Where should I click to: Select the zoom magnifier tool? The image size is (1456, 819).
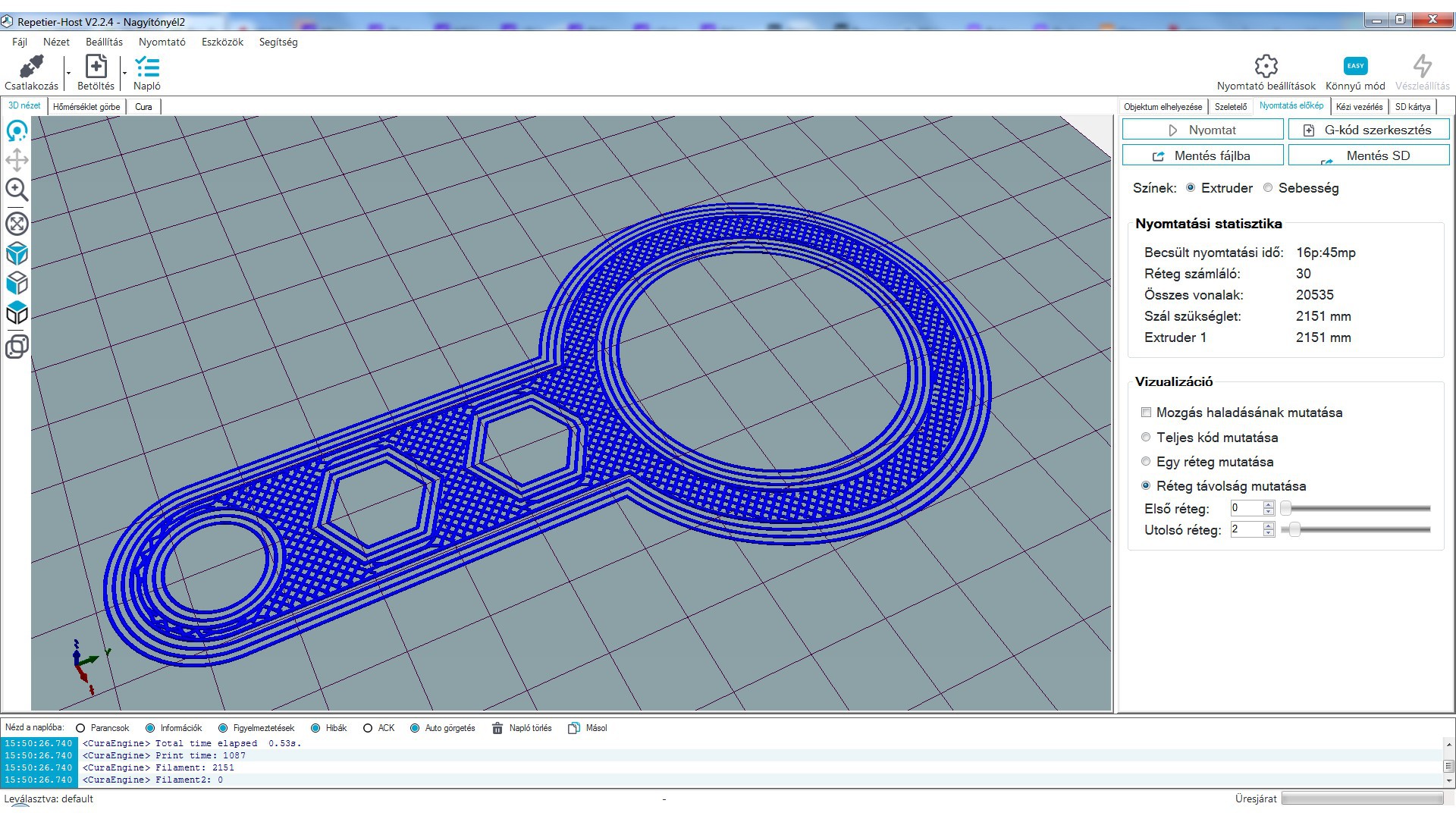click(x=17, y=190)
